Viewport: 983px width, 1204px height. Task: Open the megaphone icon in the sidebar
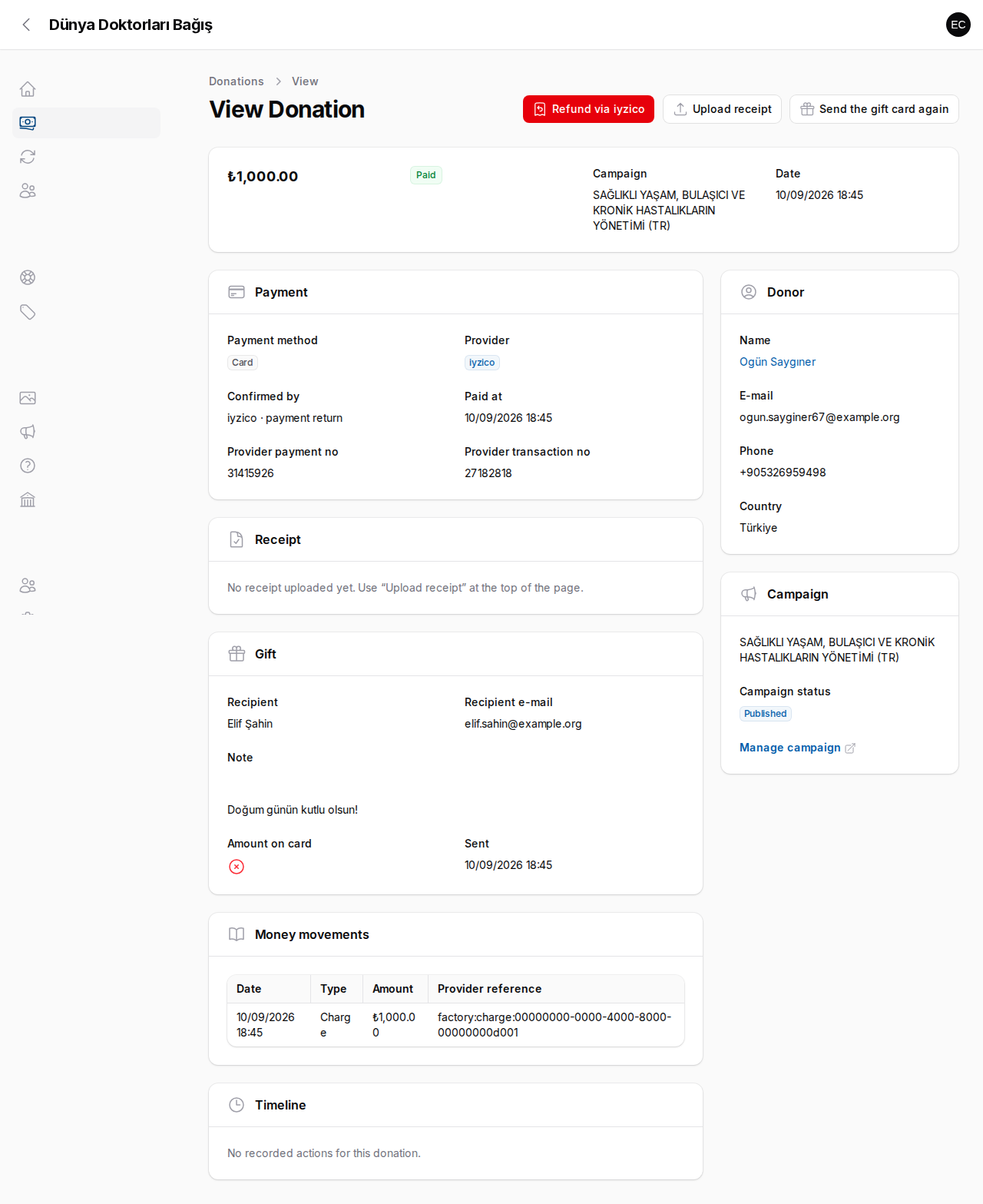click(x=28, y=432)
